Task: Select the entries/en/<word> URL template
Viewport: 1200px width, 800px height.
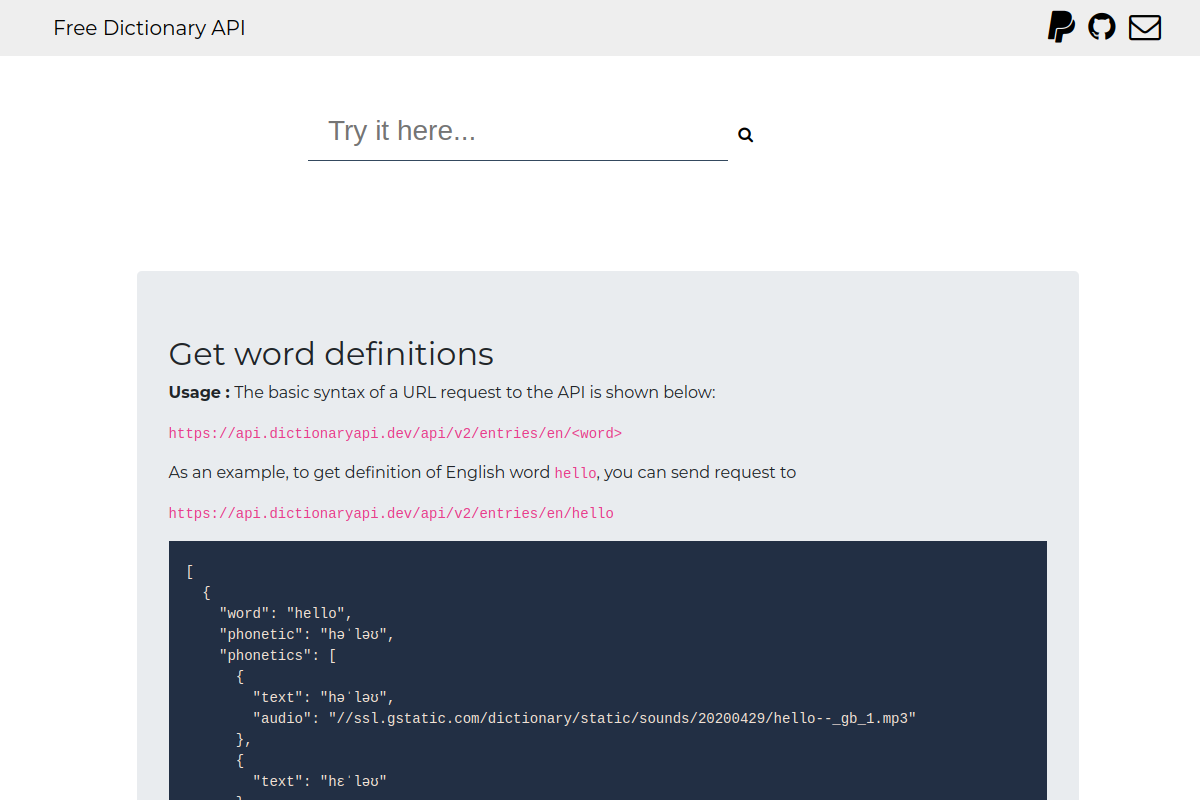Action: tap(395, 433)
